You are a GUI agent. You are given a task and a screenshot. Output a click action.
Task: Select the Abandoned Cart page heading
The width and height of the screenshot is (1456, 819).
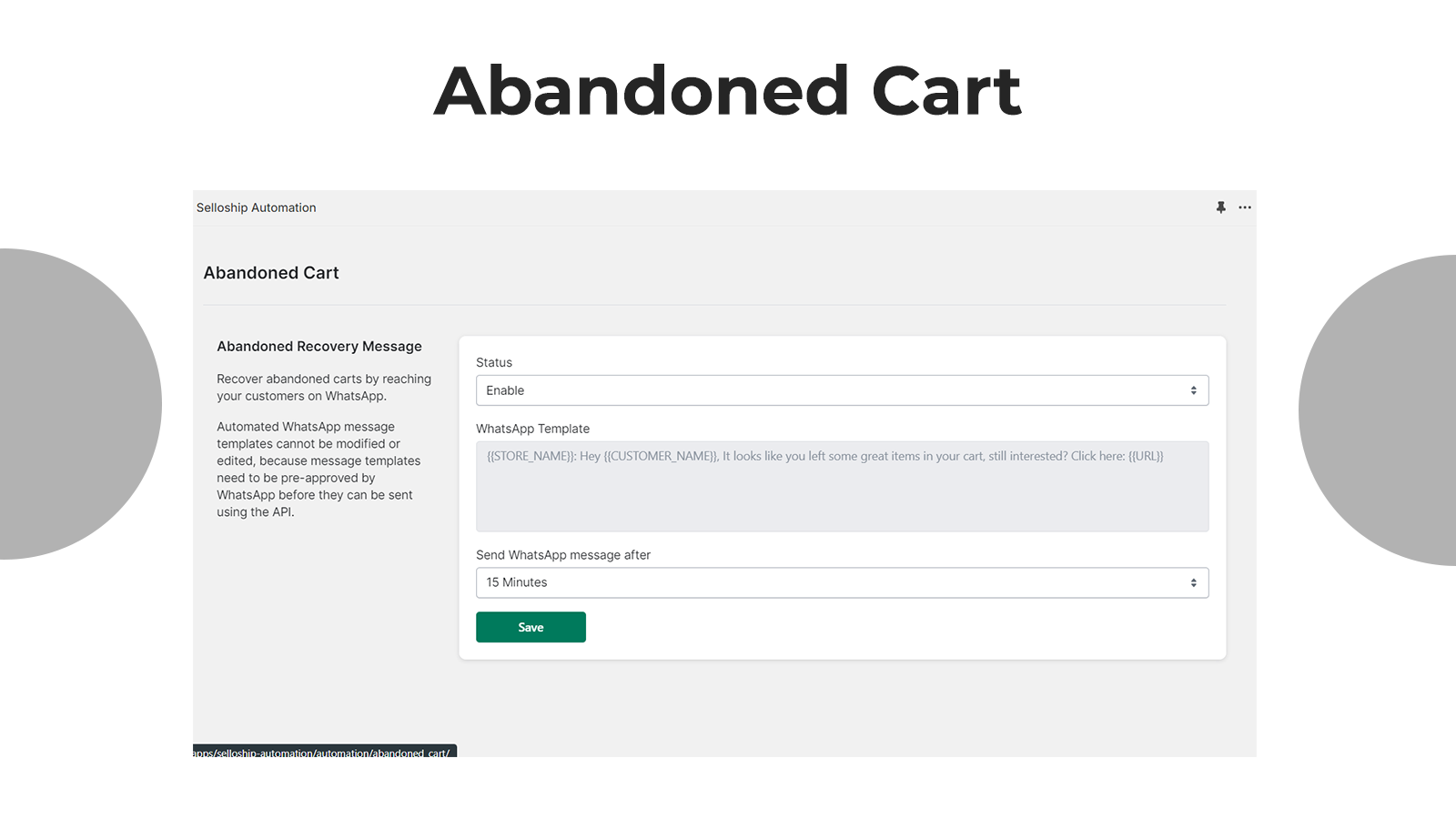click(271, 272)
